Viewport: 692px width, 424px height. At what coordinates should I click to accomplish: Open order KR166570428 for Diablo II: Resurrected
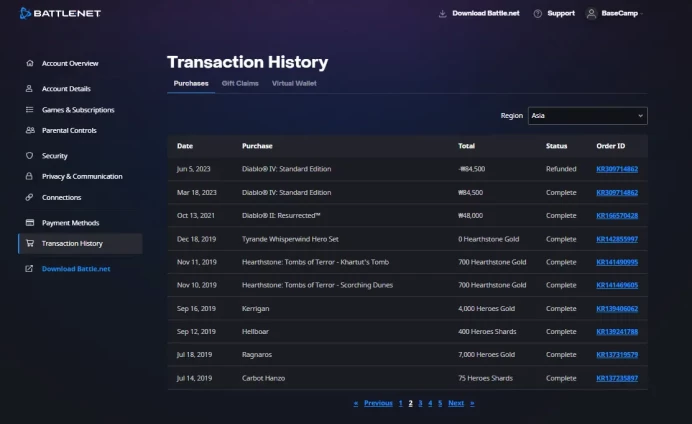click(617, 216)
